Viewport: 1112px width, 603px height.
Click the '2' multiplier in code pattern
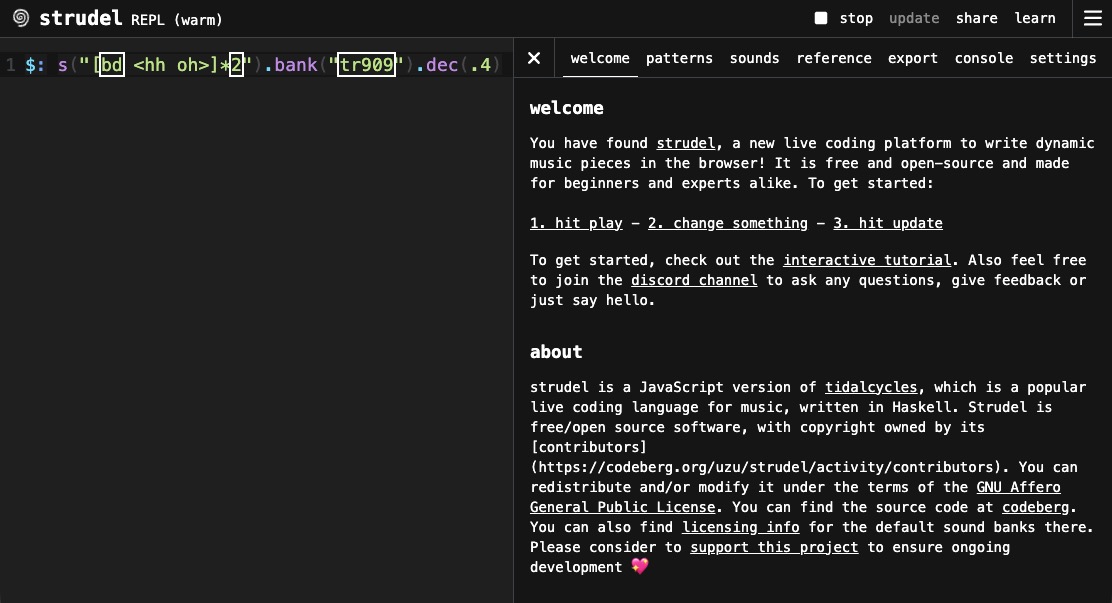click(x=236, y=65)
